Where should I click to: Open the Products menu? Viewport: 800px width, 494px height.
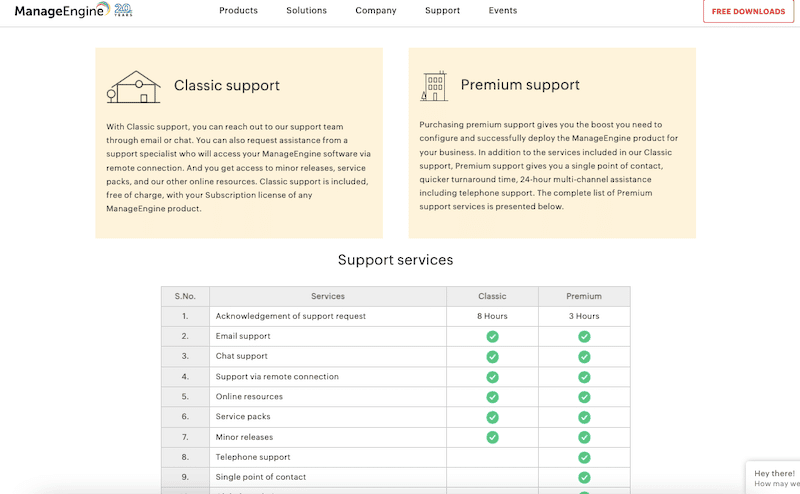click(x=238, y=10)
